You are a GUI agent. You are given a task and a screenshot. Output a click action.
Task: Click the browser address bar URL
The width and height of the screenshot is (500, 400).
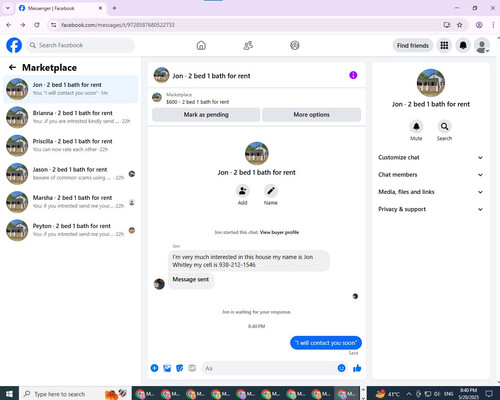tap(118, 25)
